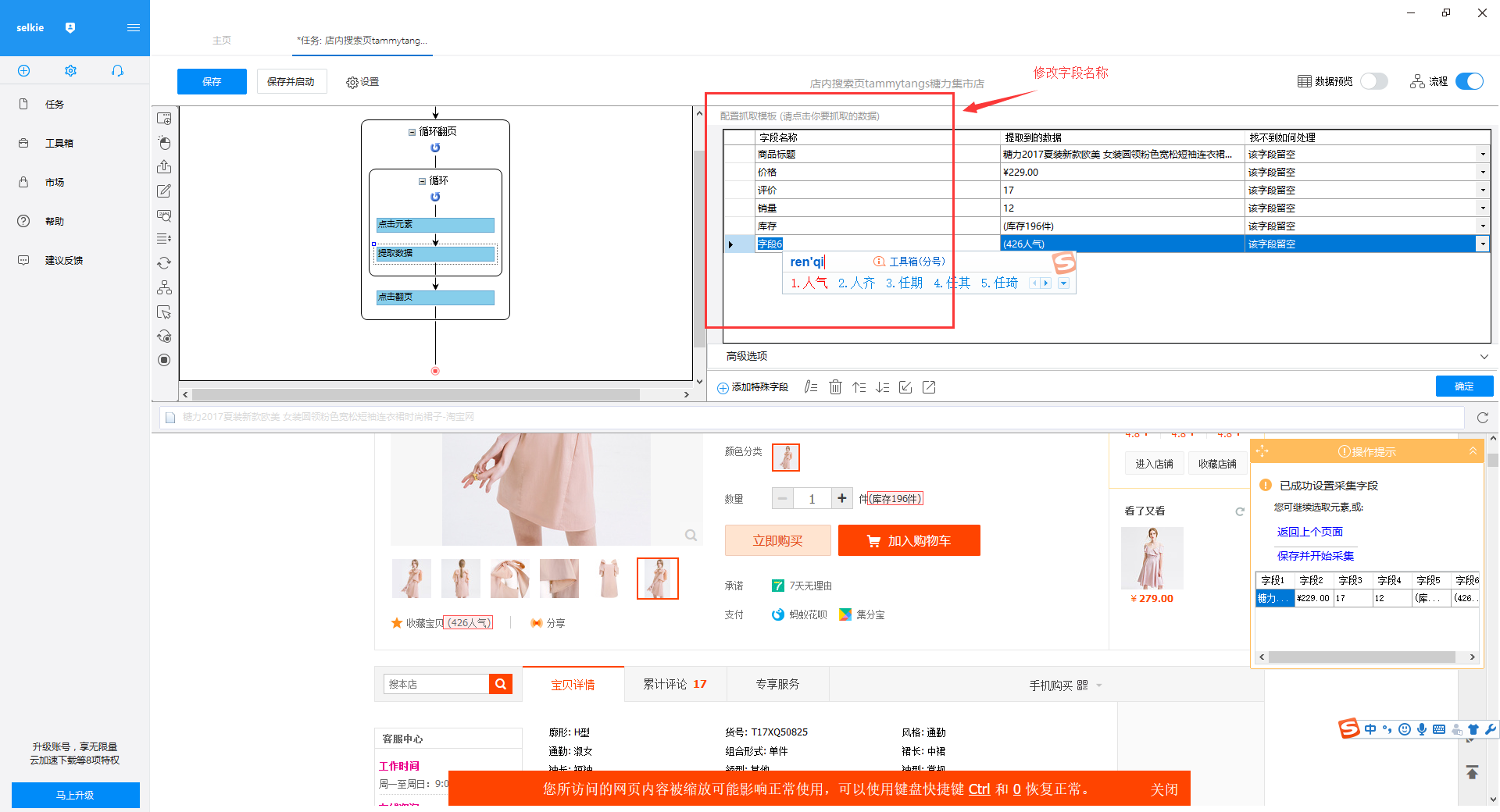
Task: Click the export fields icon
Action: tap(929, 387)
